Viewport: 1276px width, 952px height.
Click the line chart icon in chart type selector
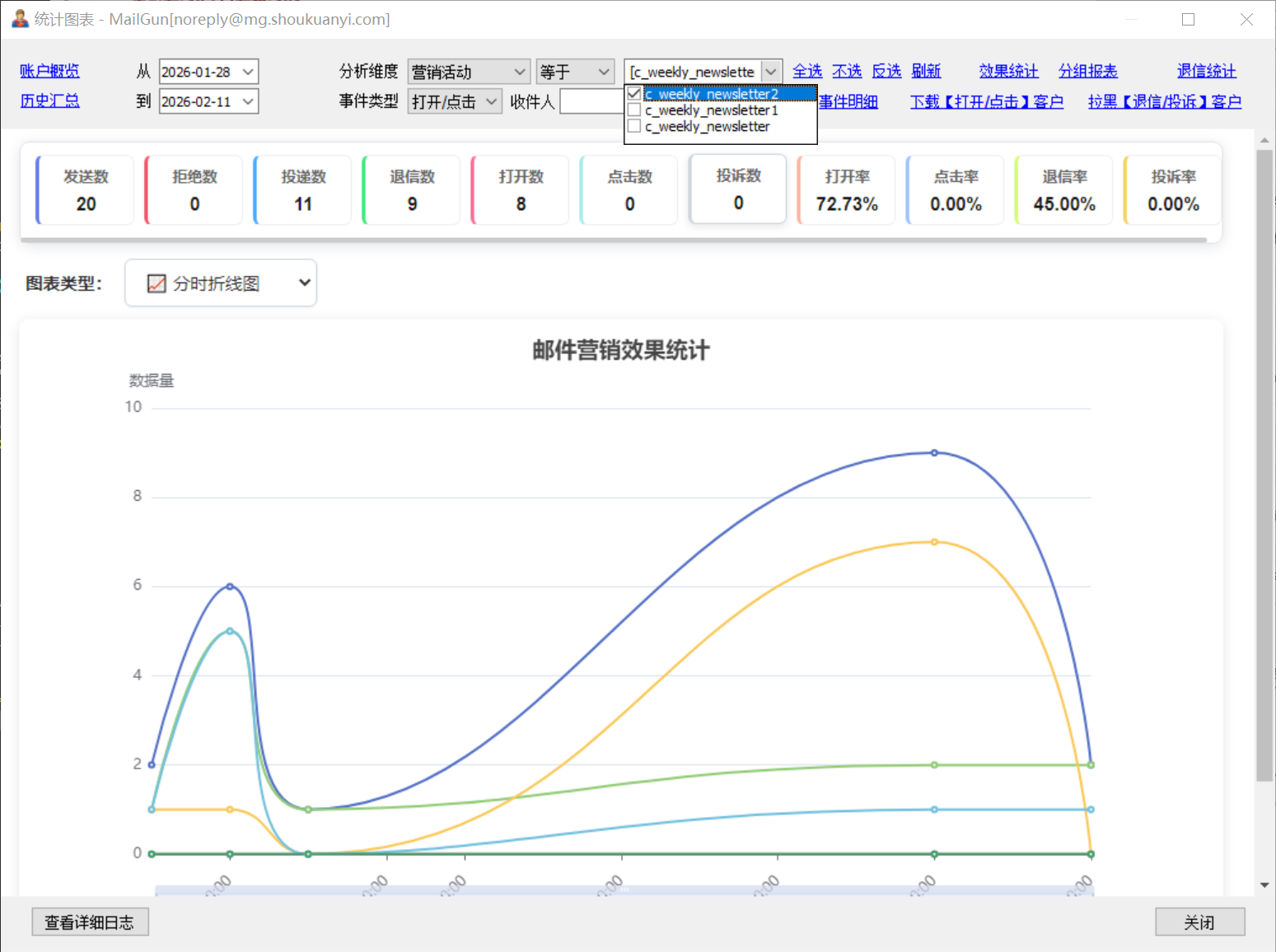pos(156,284)
